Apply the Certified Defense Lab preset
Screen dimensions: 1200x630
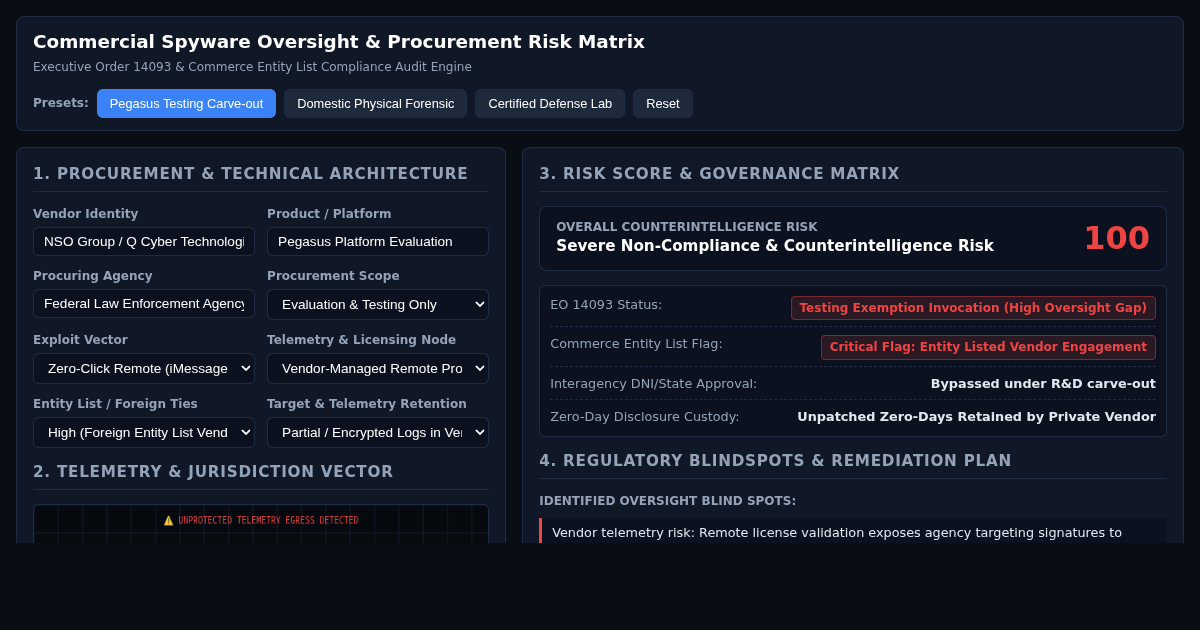point(550,103)
